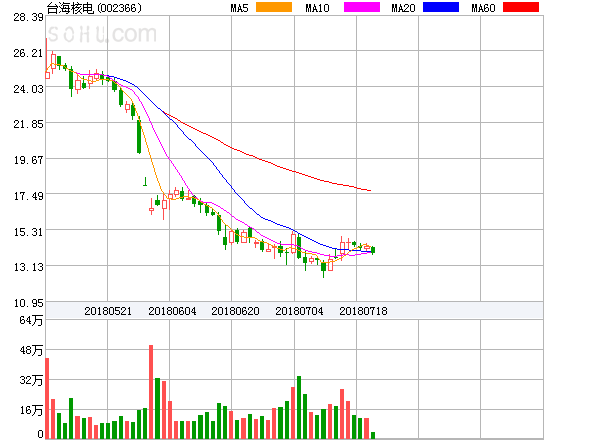Screen dimensions: 600x440
Task: Click the red MA60 legend swatch
Action: [x=521, y=7]
